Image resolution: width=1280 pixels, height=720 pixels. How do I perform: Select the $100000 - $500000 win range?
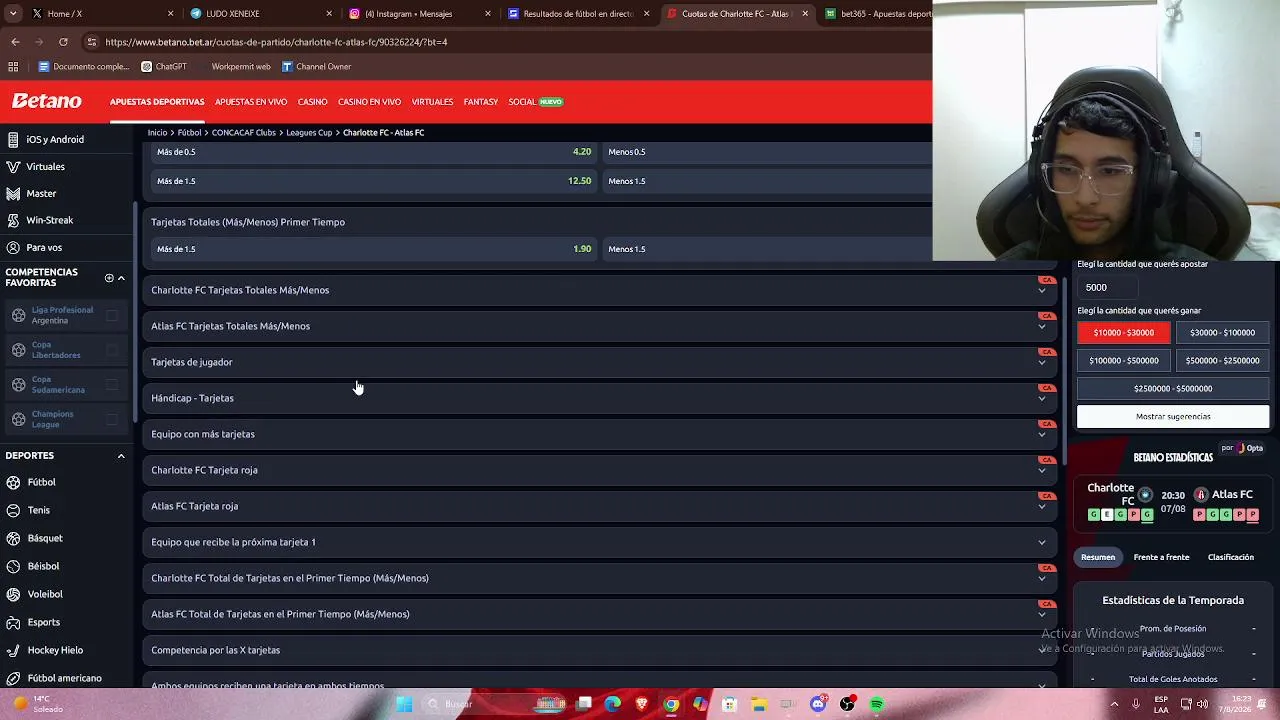pos(1124,361)
